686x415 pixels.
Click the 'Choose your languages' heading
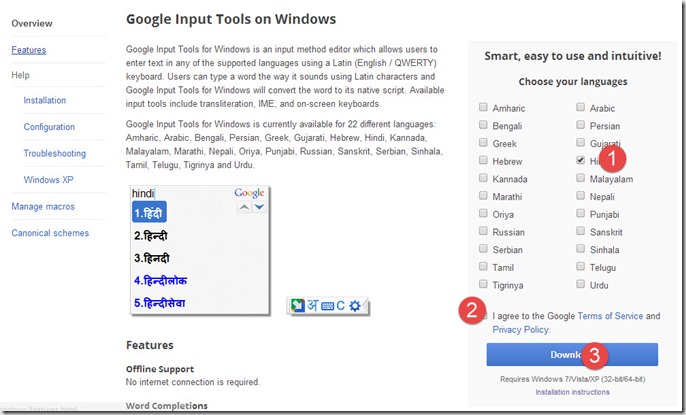click(x=573, y=82)
